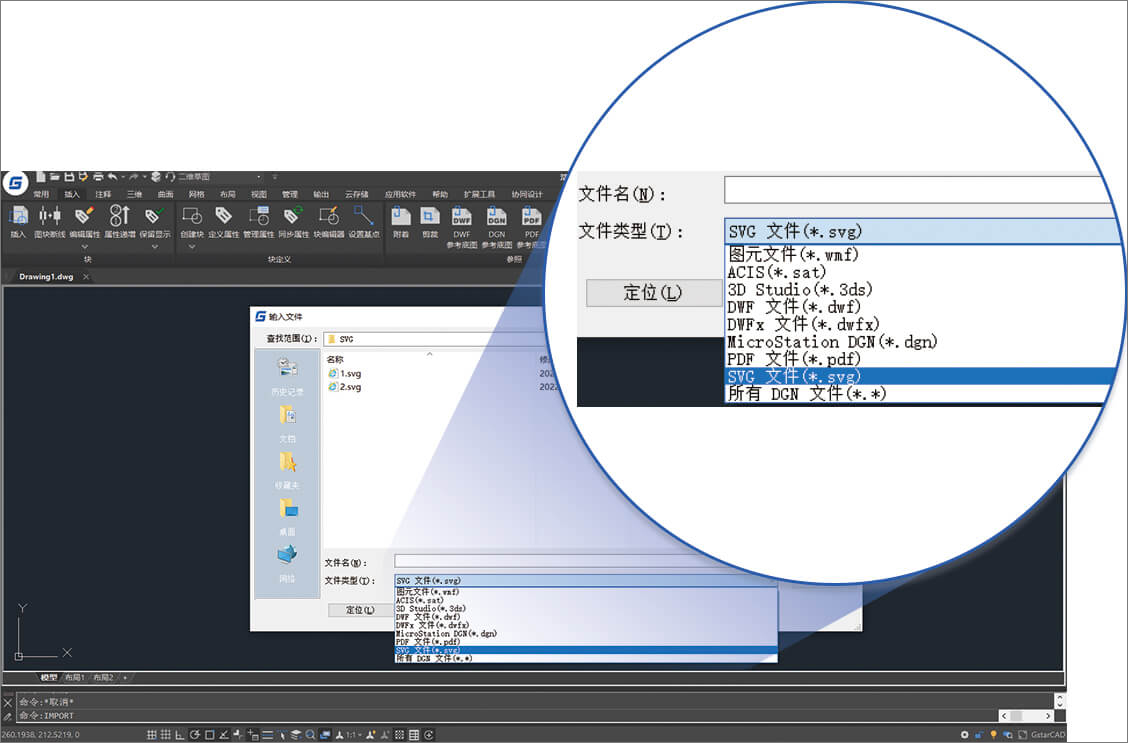This screenshot has height=743, width=1128.
Task: Open the 二维草图 workspace dropdown
Action: [219, 177]
